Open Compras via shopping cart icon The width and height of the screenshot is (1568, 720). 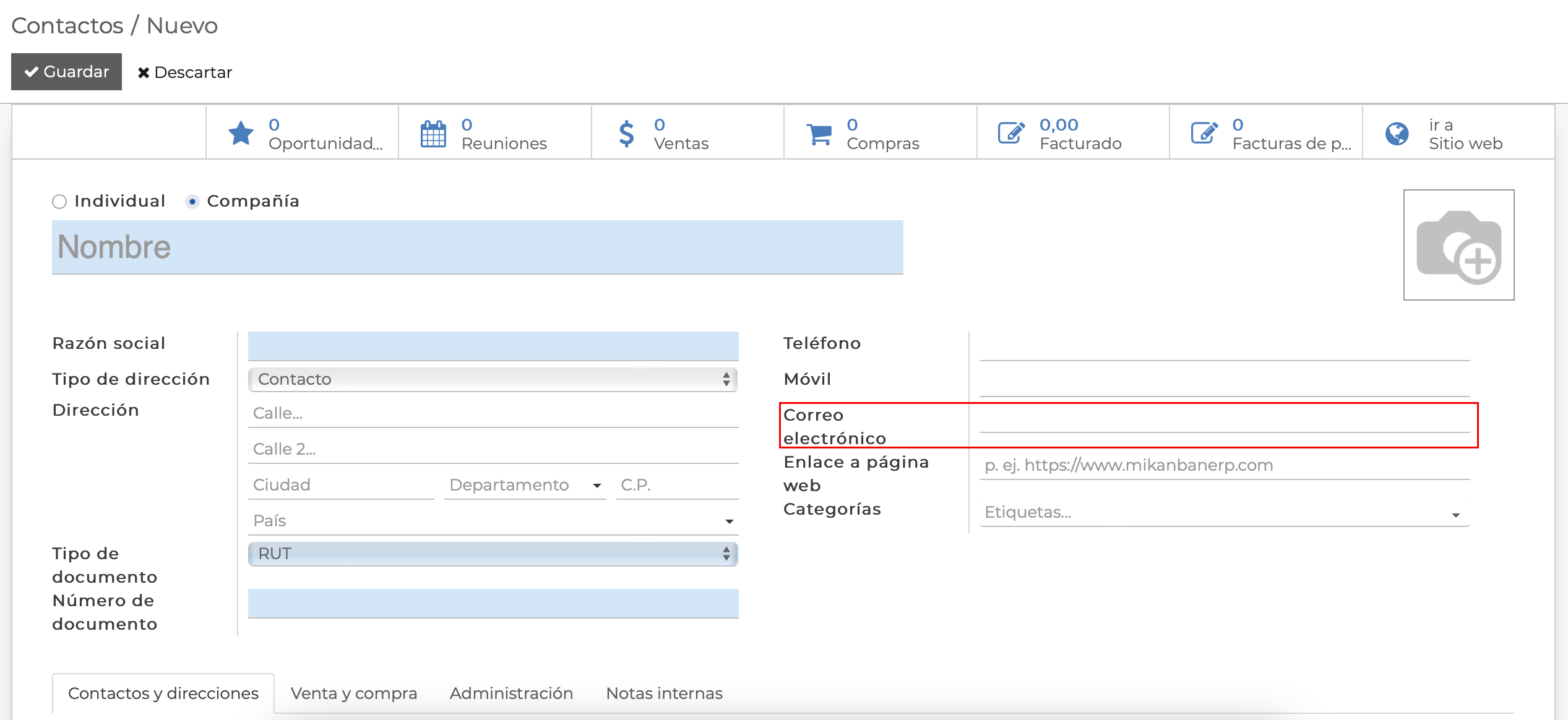click(819, 132)
